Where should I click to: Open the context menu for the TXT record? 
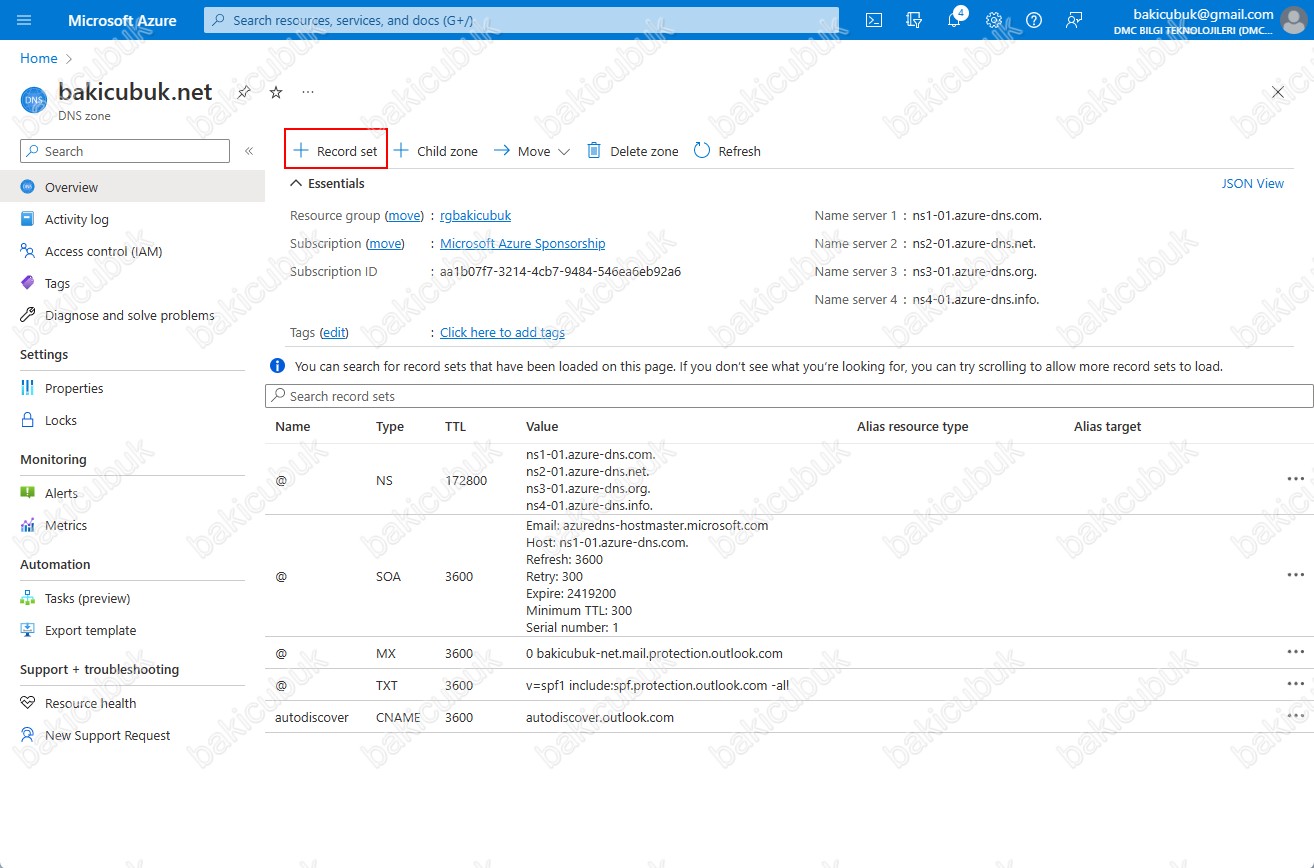click(1295, 684)
